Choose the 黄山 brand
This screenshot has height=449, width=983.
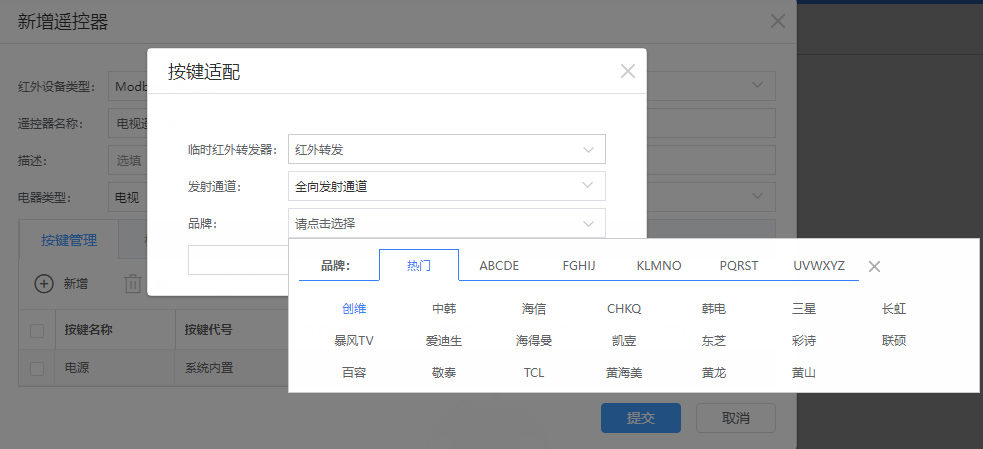[x=804, y=372]
